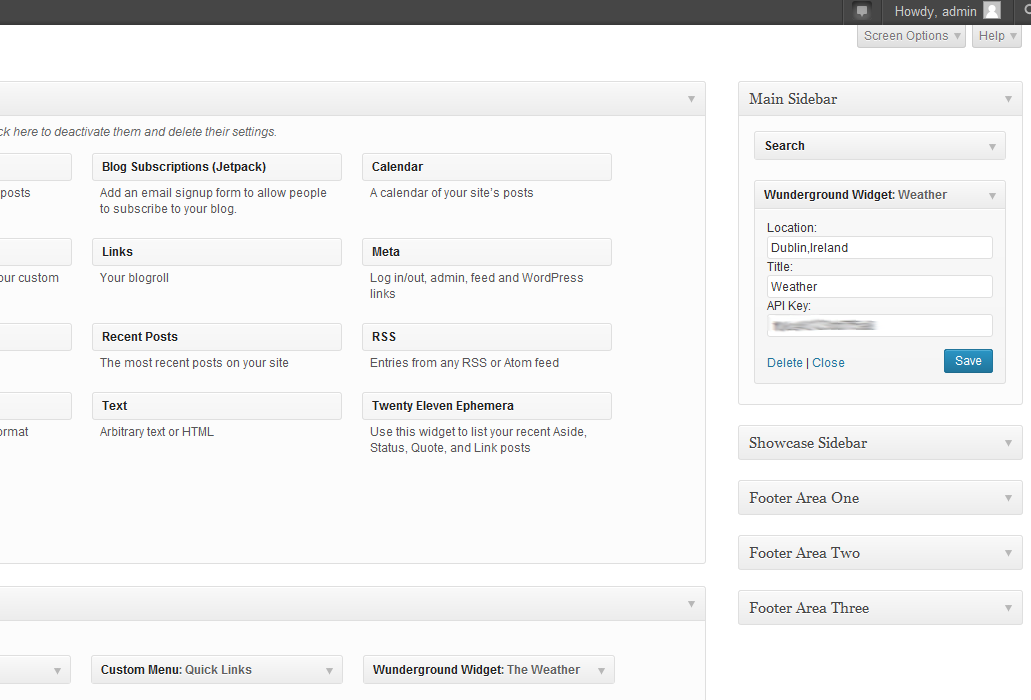Expand Footer Area Two panel
The height and width of the screenshot is (700, 1031).
coord(1008,553)
